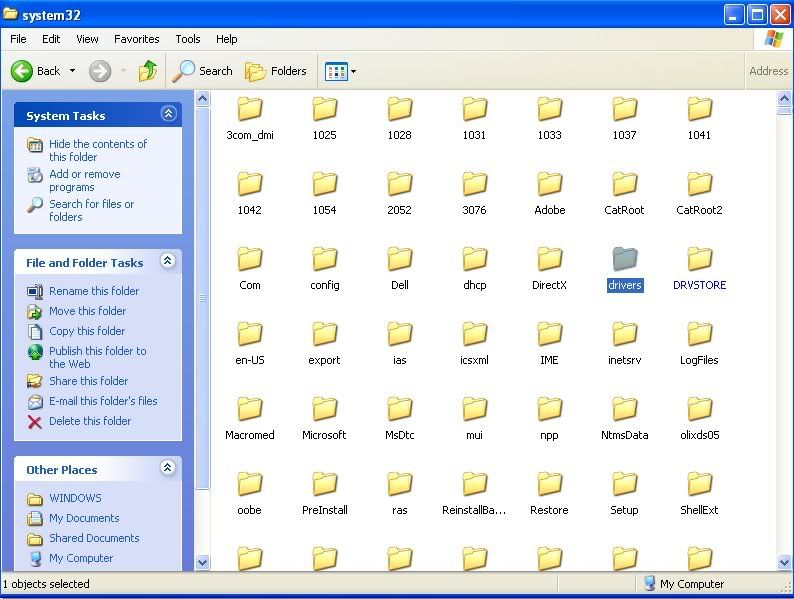Click Rename this folder link
The image size is (794, 599).
[x=94, y=291]
